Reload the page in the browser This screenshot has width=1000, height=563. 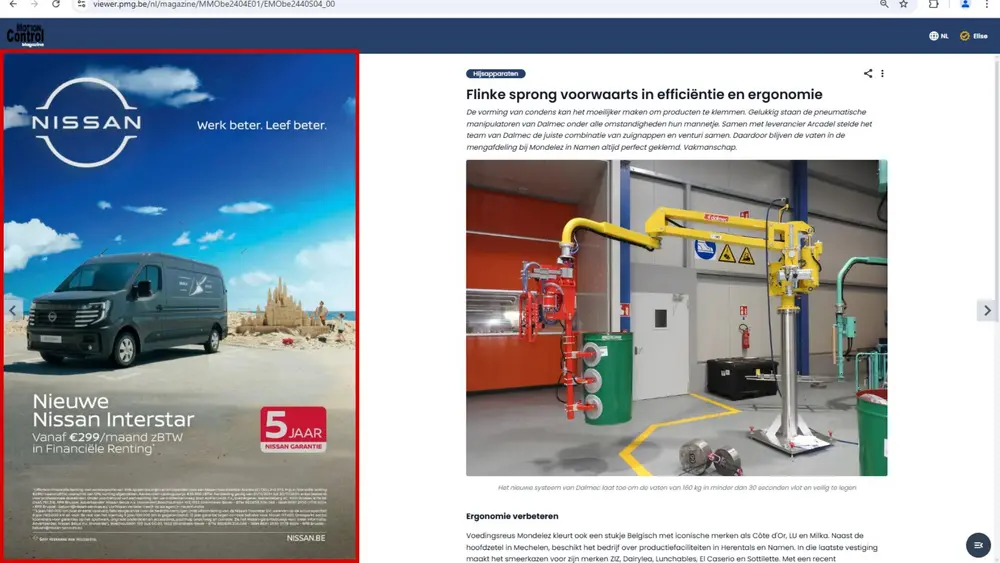[56, 5]
